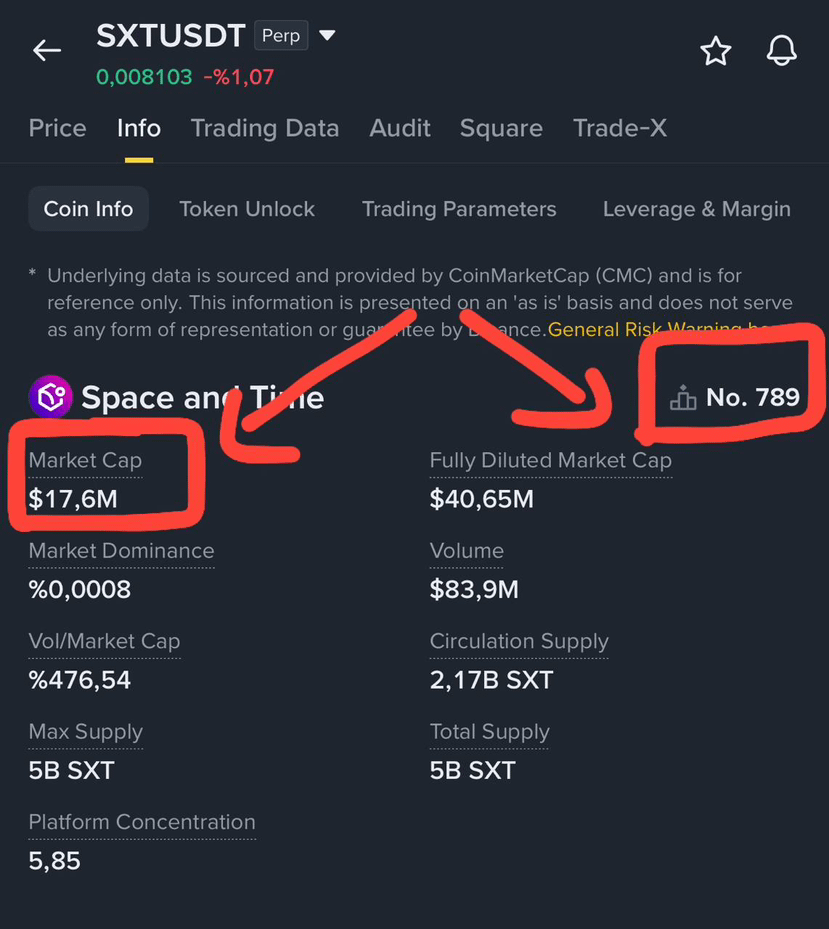Open the Square tab
The height and width of the screenshot is (929, 829).
pyautogui.click(x=501, y=129)
